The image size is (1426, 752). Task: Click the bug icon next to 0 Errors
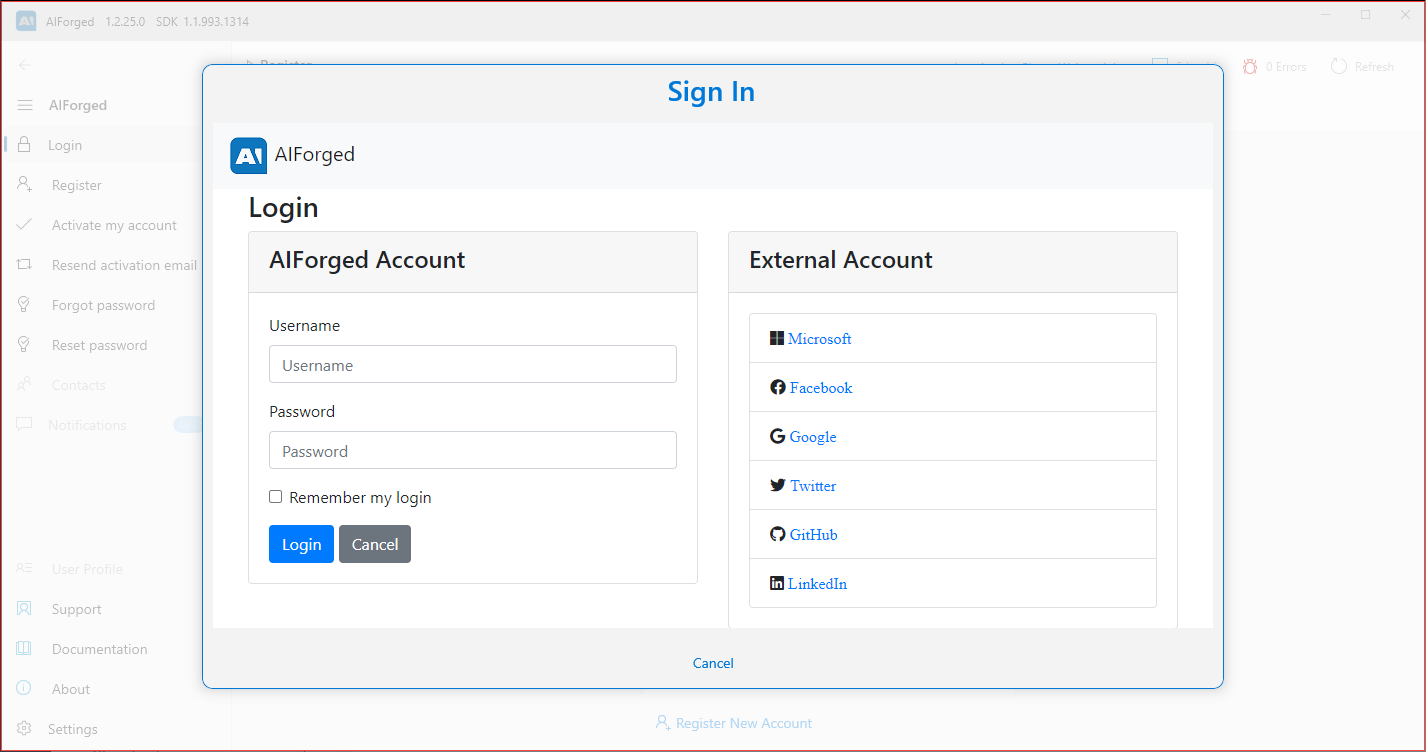pyautogui.click(x=1250, y=66)
